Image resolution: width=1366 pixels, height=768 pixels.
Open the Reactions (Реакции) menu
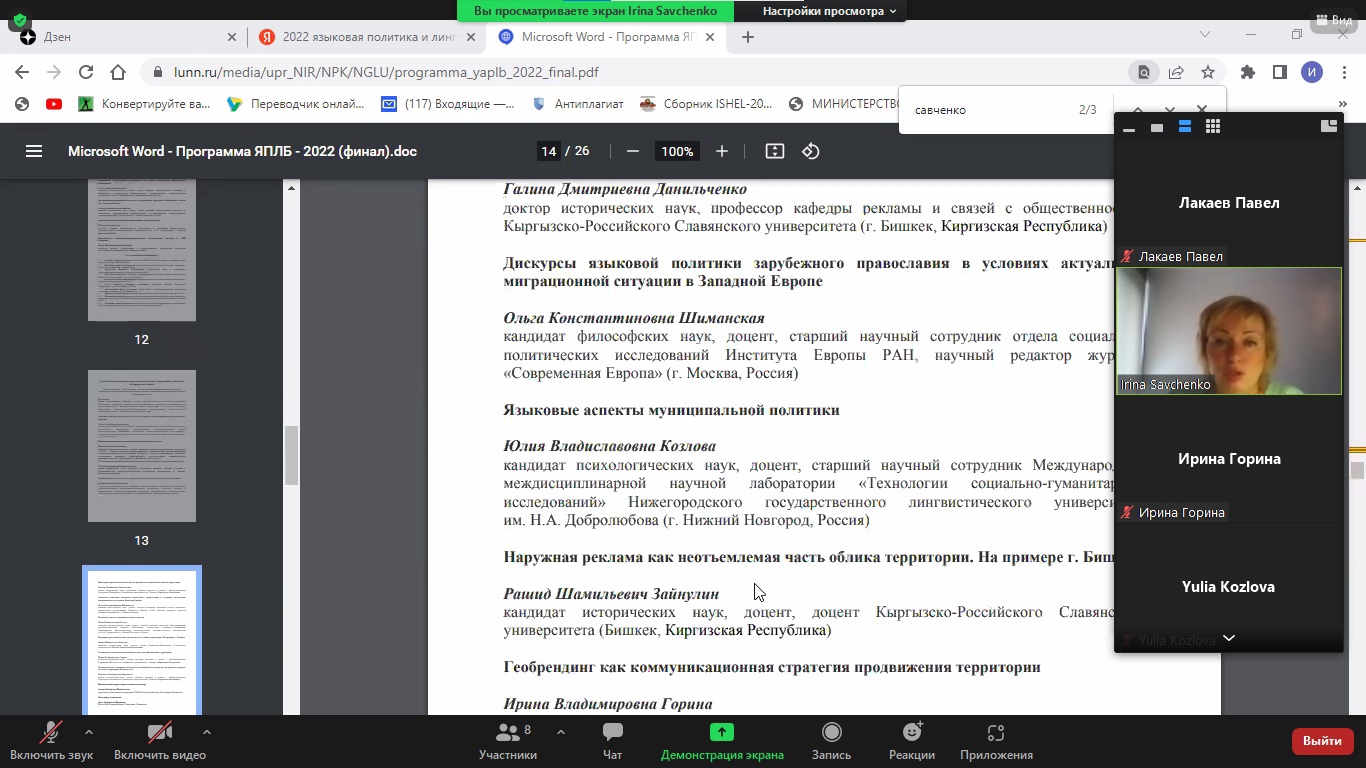911,740
